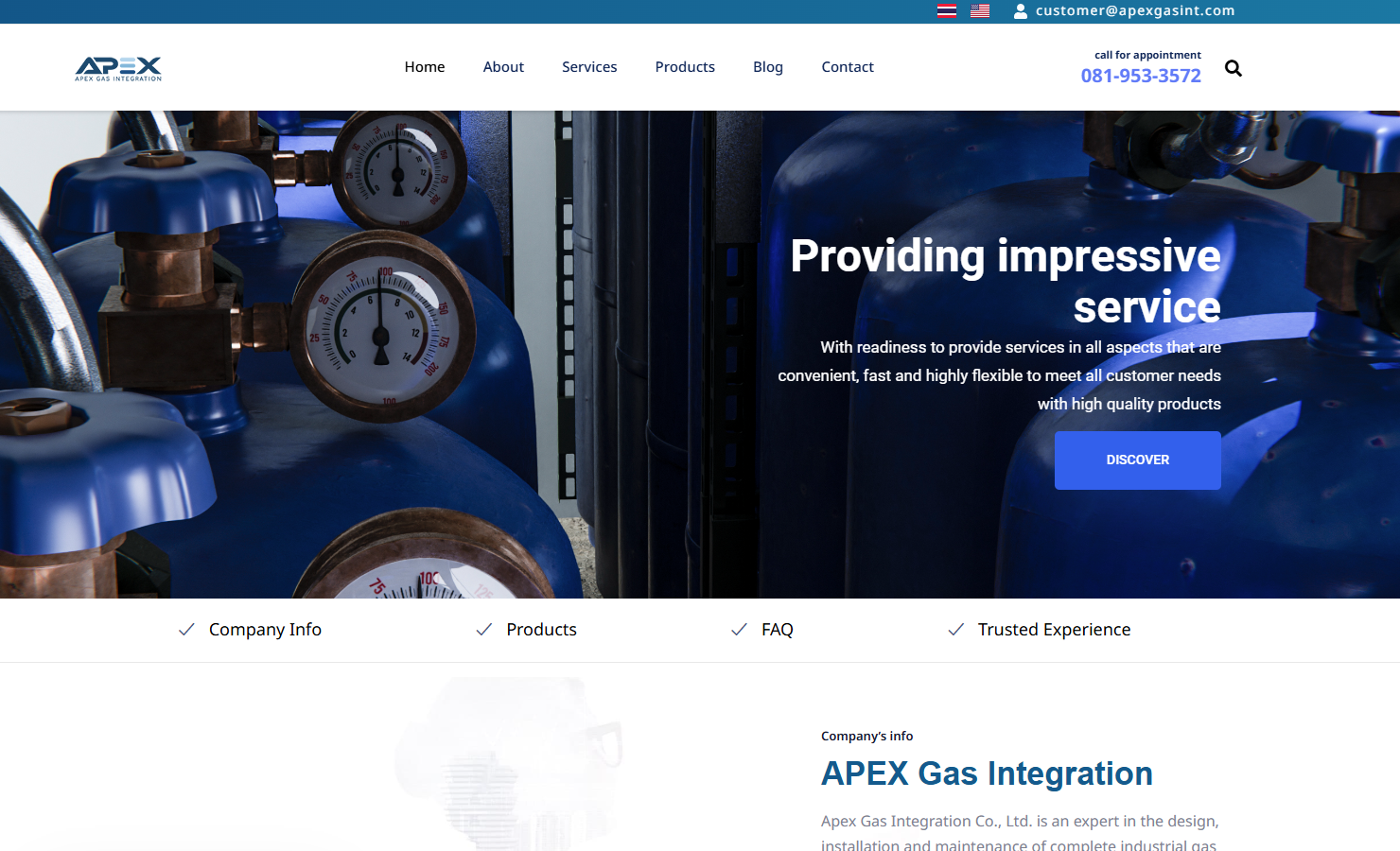Open the Services menu
The image size is (1400, 851).
coord(589,66)
